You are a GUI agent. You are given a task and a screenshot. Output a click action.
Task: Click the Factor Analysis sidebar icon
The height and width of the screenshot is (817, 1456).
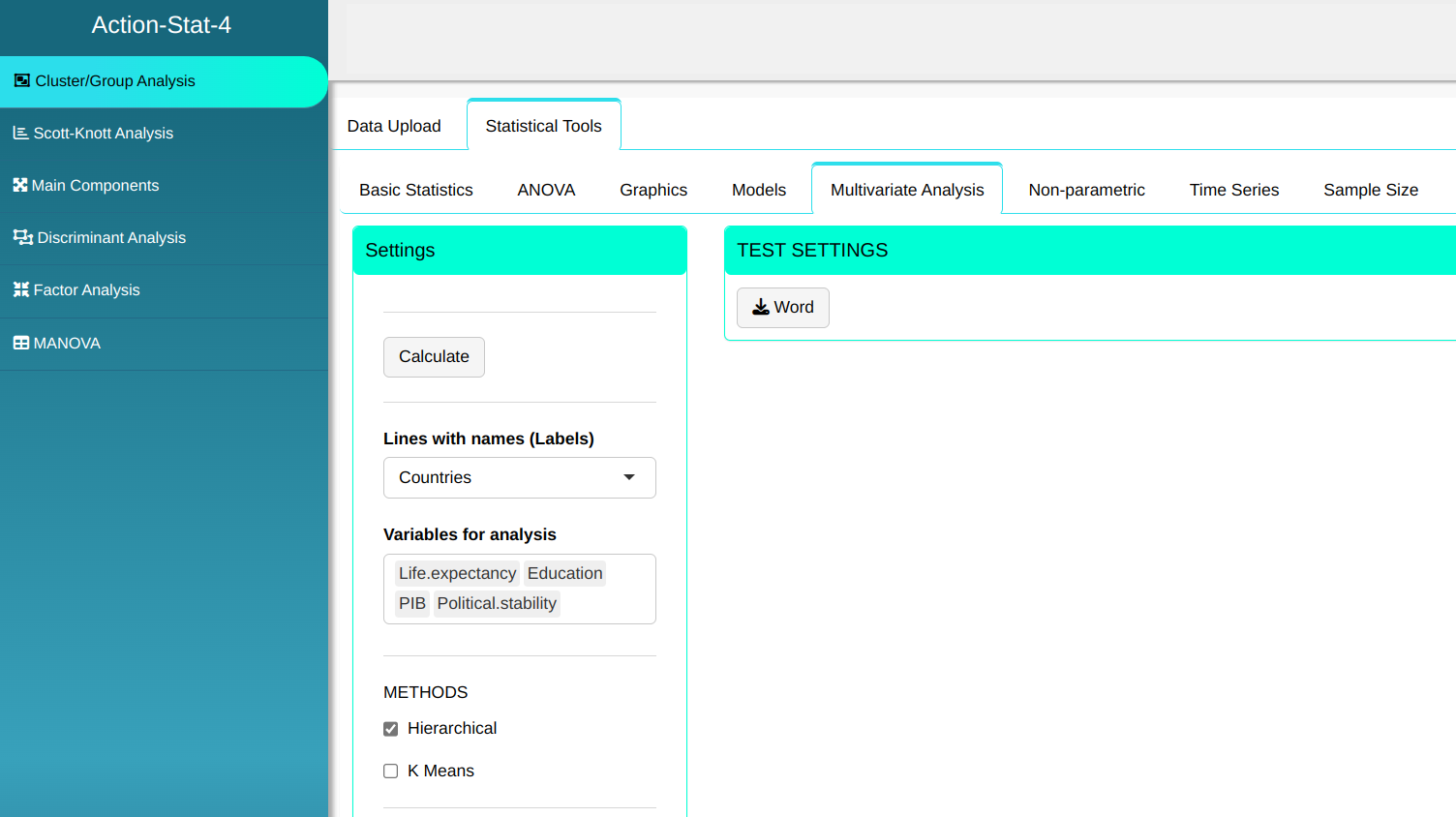click(x=20, y=289)
